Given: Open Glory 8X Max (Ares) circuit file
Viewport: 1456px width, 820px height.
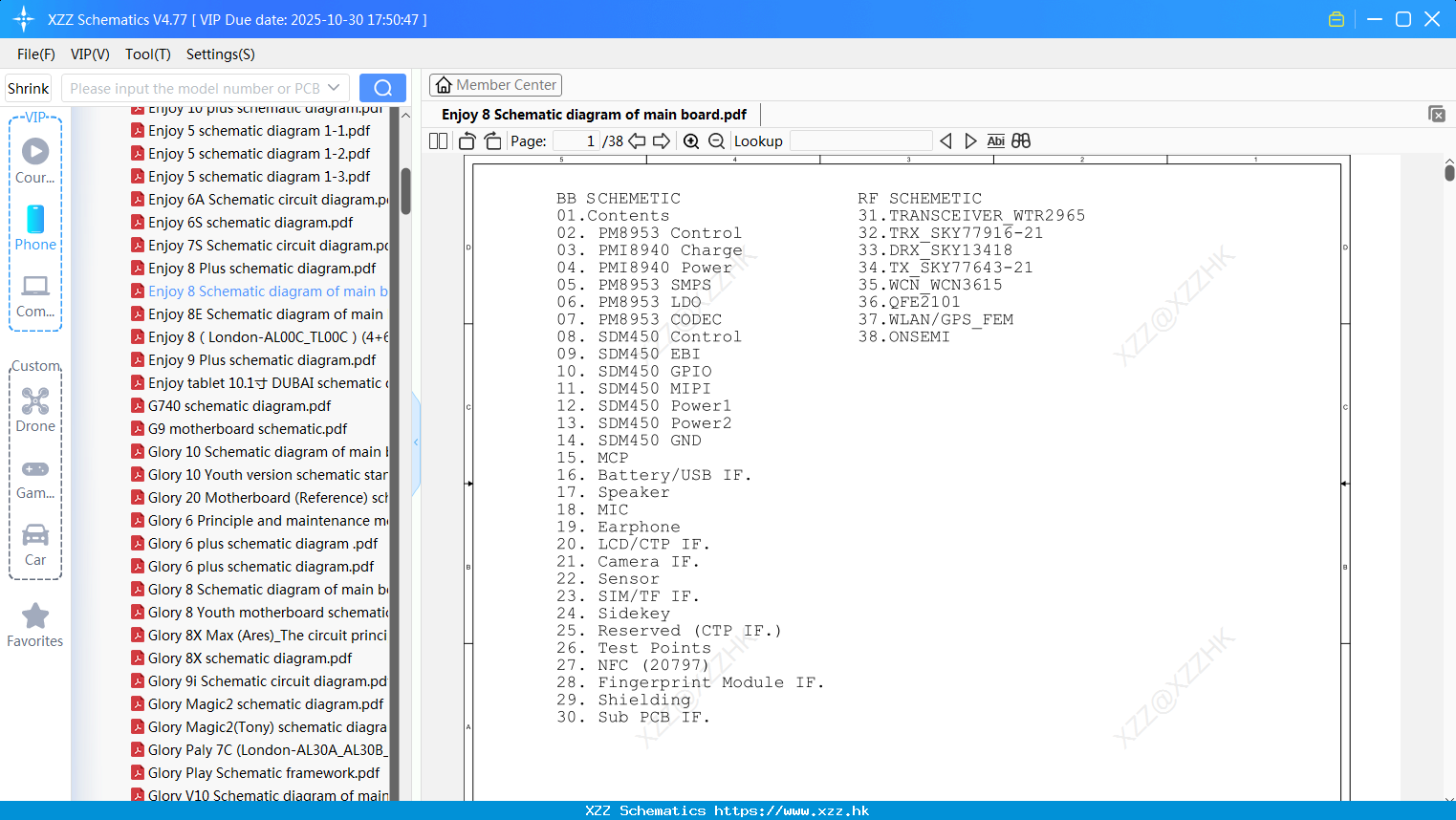Looking at the screenshot, I should point(260,636).
